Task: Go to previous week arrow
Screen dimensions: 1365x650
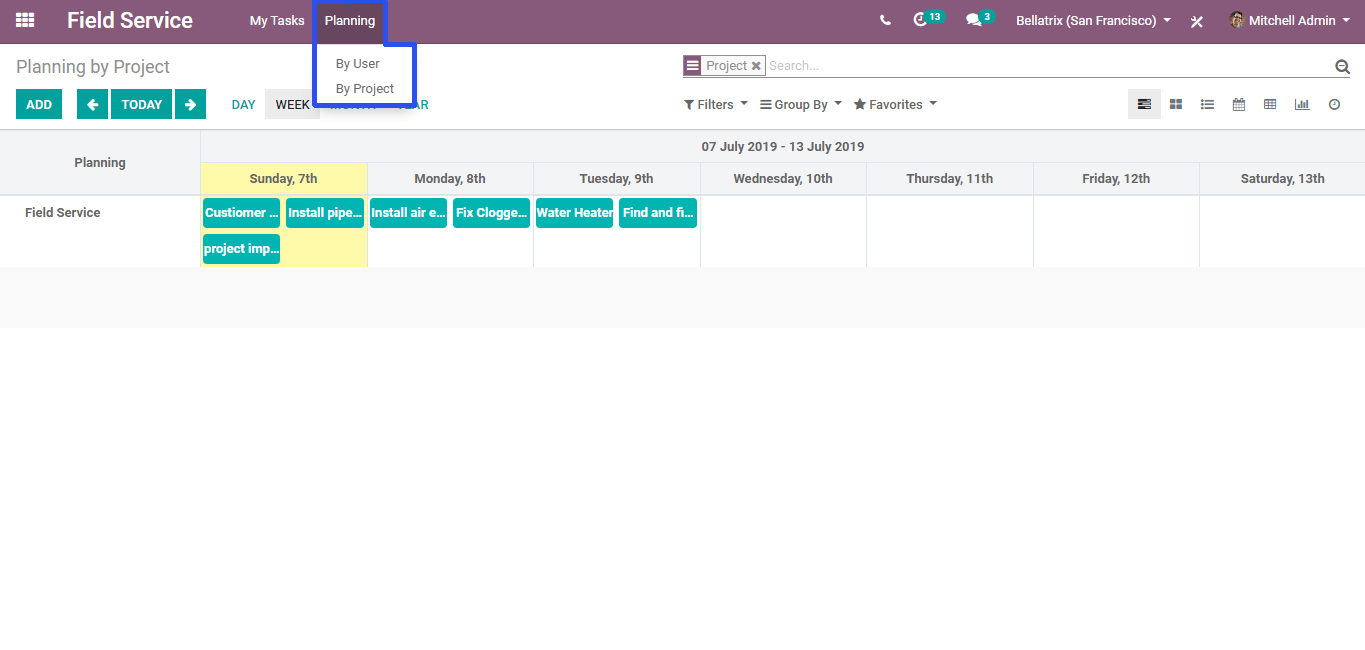Action: tap(92, 104)
